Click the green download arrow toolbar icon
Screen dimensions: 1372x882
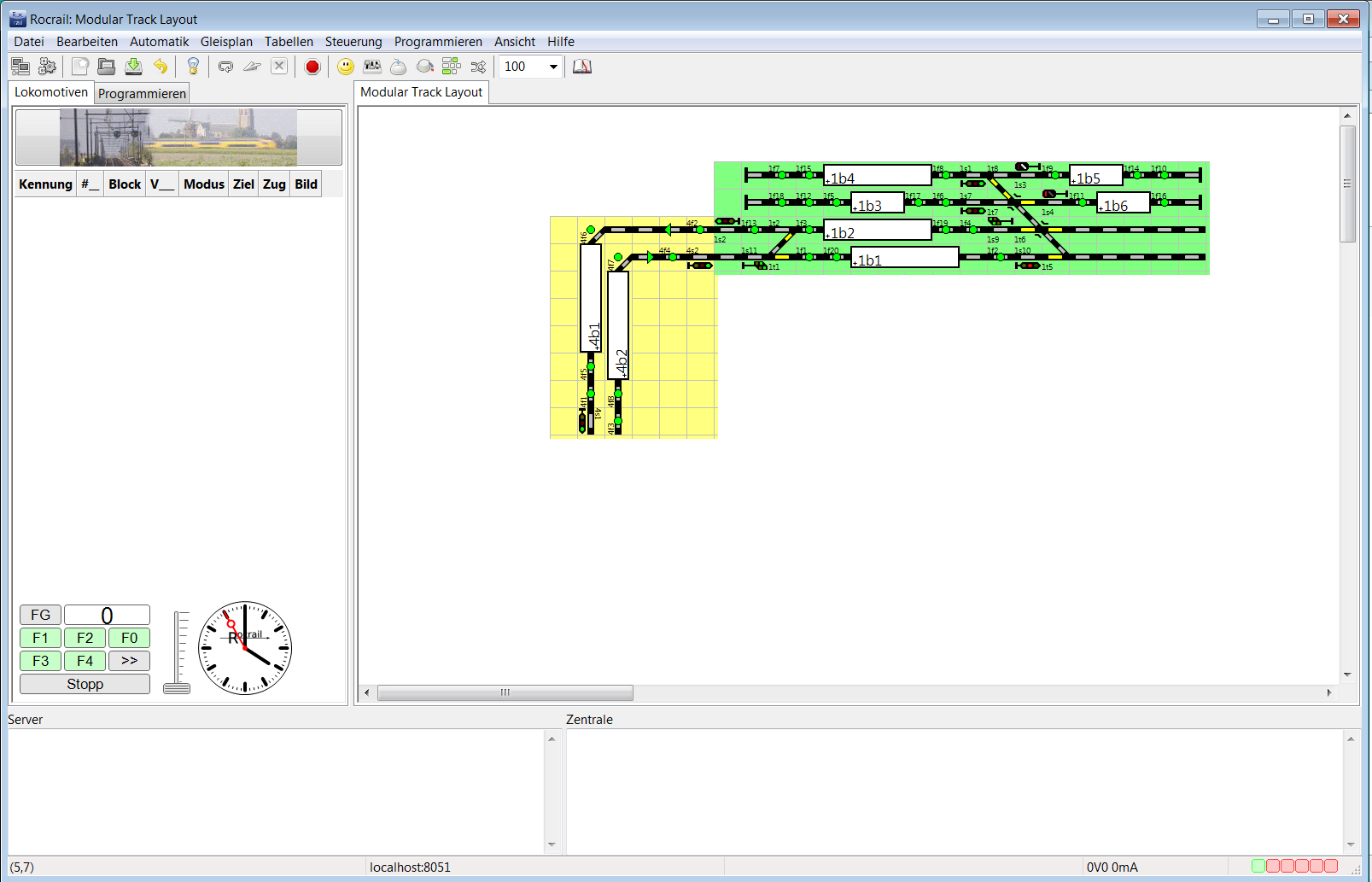(x=134, y=67)
